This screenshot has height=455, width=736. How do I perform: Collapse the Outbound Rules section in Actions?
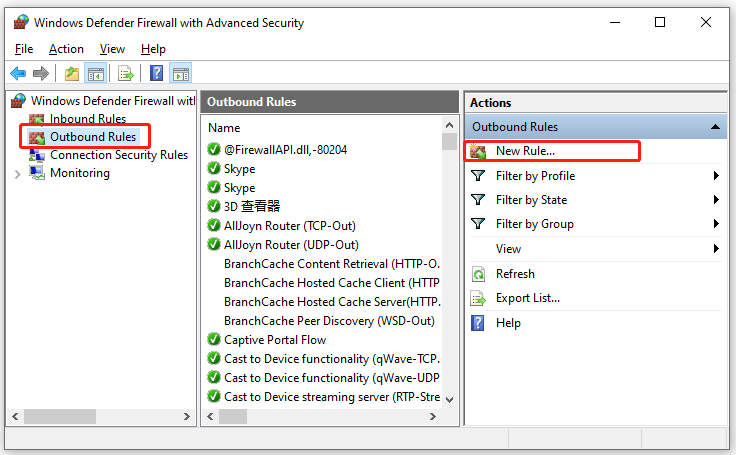point(715,127)
